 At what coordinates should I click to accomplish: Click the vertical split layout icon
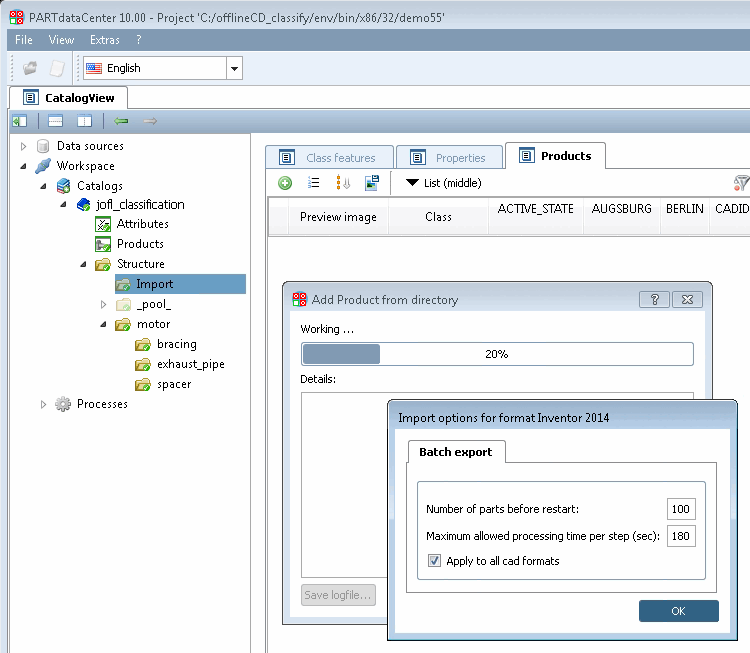84,121
